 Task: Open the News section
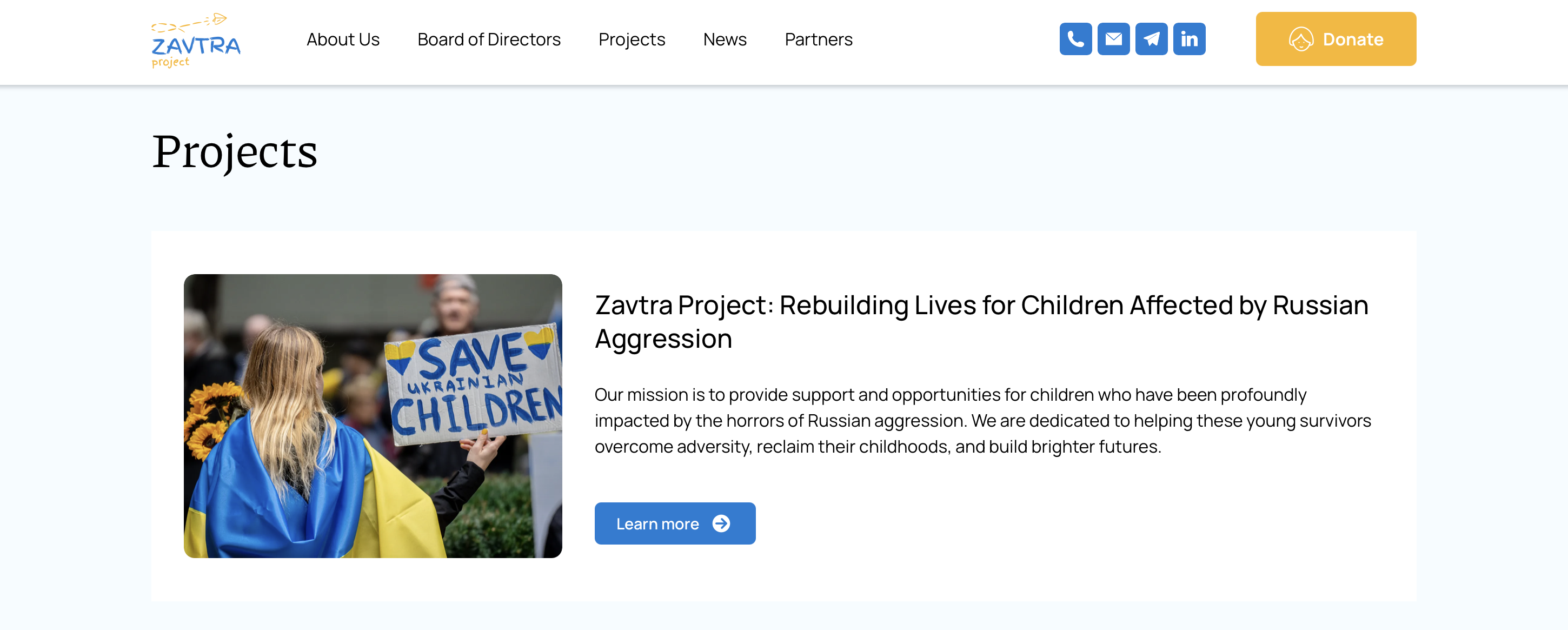click(725, 39)
